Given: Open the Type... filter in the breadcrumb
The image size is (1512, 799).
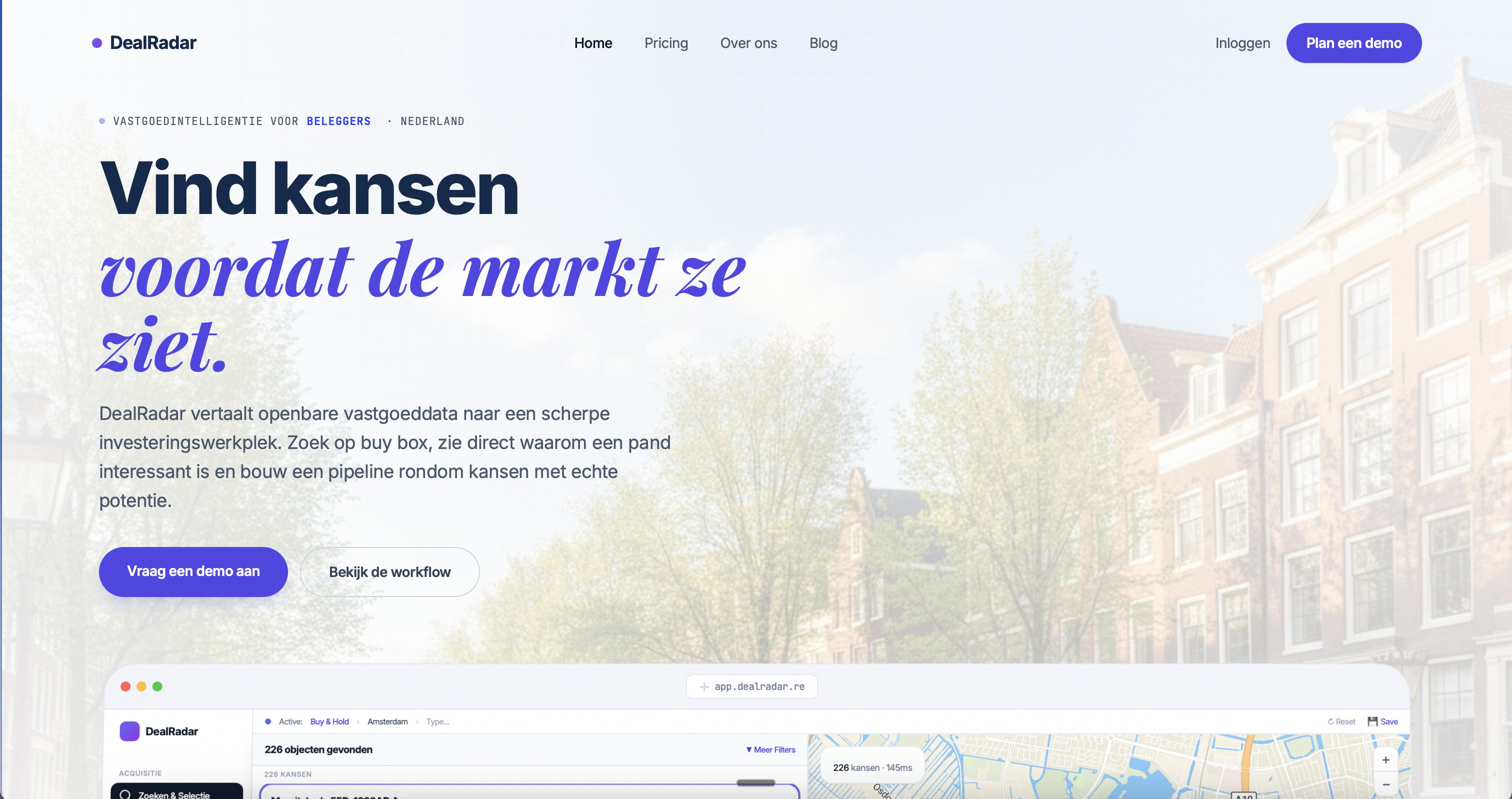Looking at the screenshot, I should tap(437, 721).
